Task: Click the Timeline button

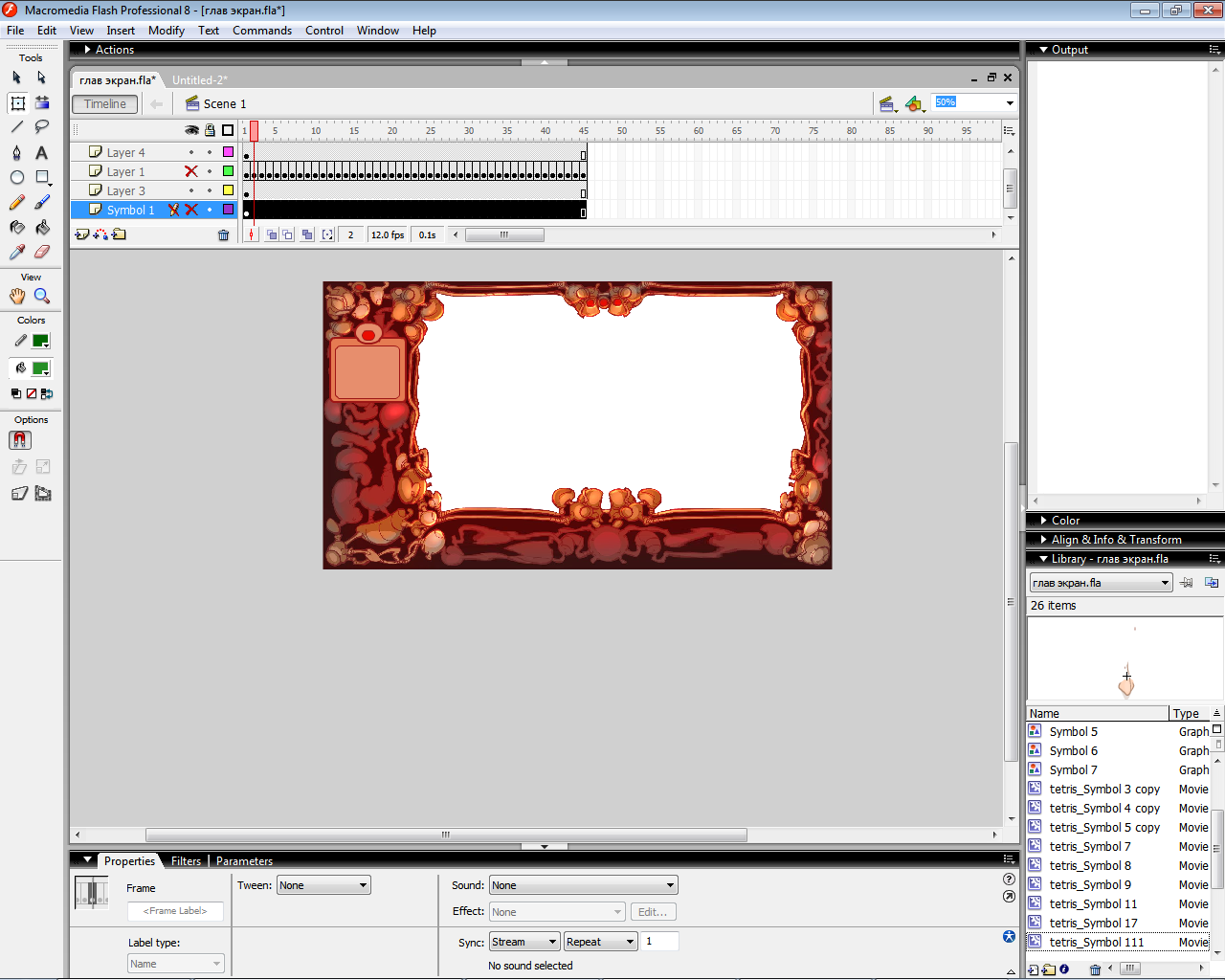Action: point(105,104)
